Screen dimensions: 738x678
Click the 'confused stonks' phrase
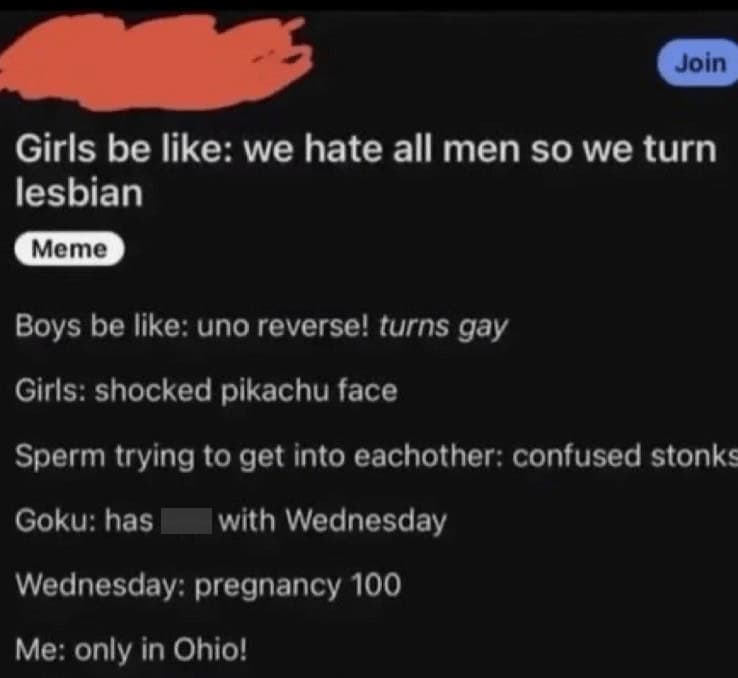(x=625, y=456)
